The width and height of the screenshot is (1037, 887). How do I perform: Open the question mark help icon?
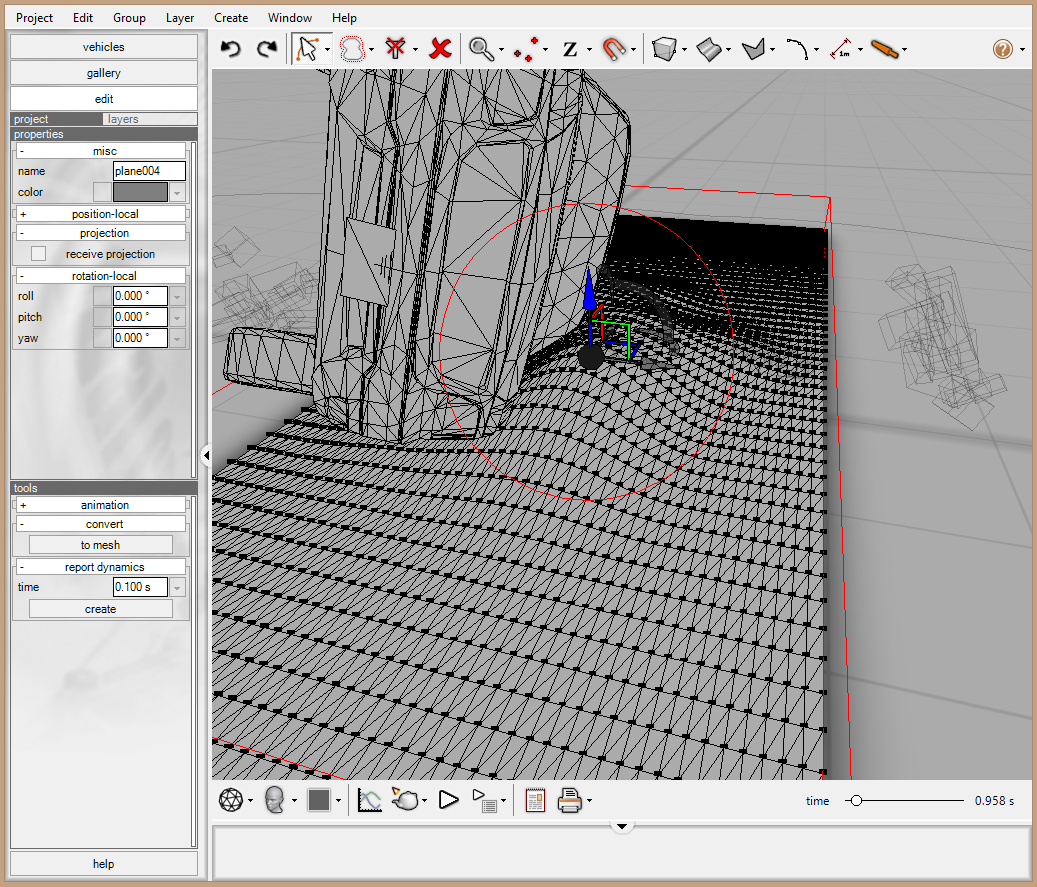click(x=1003, y=49)
